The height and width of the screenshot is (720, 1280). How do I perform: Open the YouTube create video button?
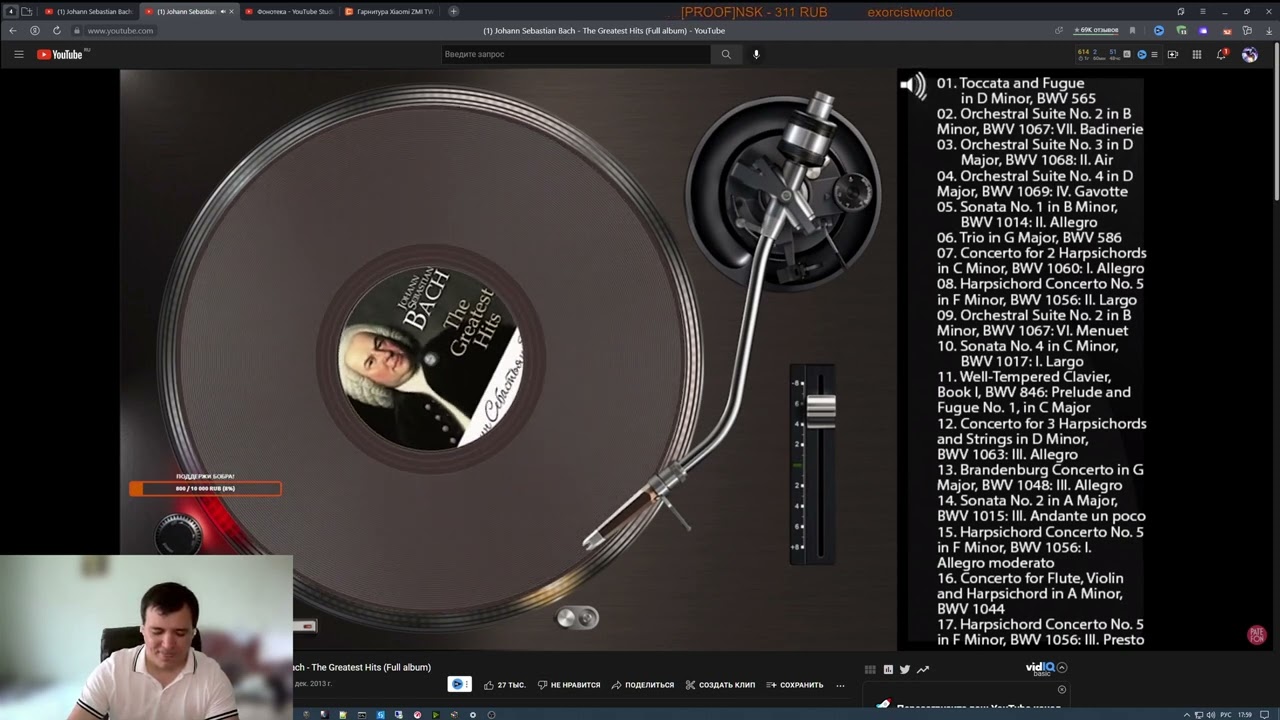coord(1173,54)
